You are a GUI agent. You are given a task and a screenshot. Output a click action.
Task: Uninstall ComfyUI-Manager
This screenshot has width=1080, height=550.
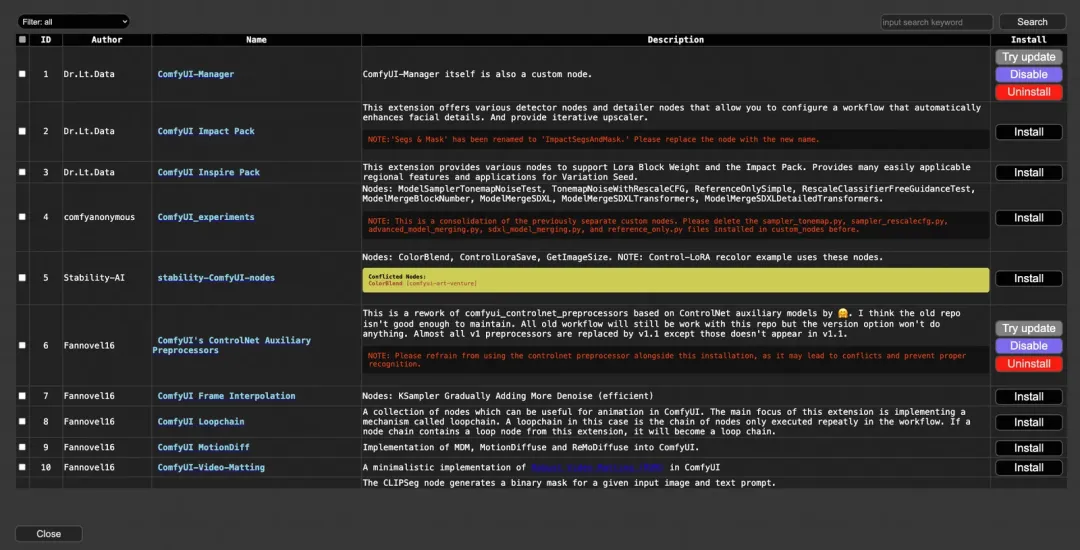1028,92
